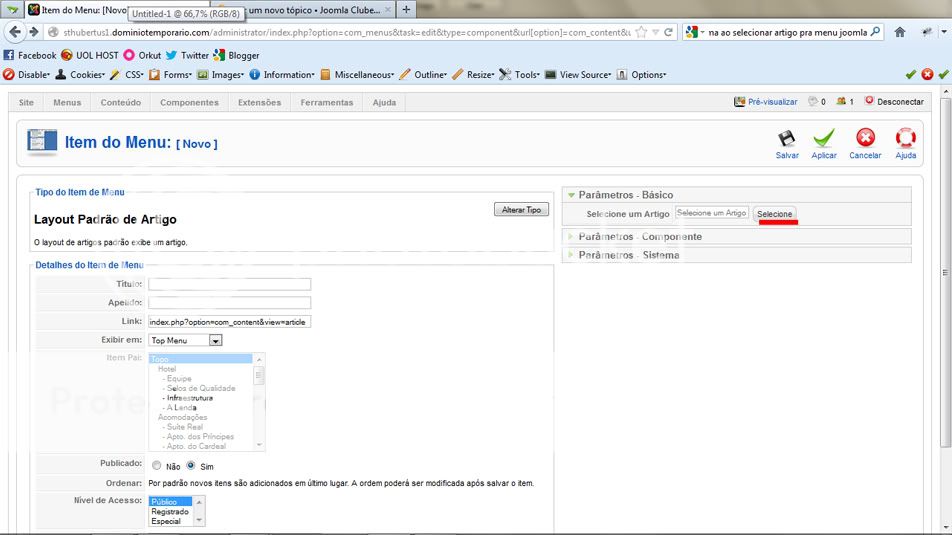Viewport: 952px width, 535px height.
Task: Open the Conteúdo menu
Action: click(x=120, y=102)
